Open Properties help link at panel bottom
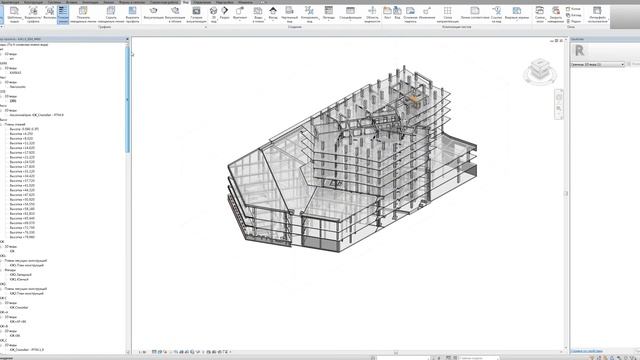This screenshot has height=360, width=640. (586, 351)
